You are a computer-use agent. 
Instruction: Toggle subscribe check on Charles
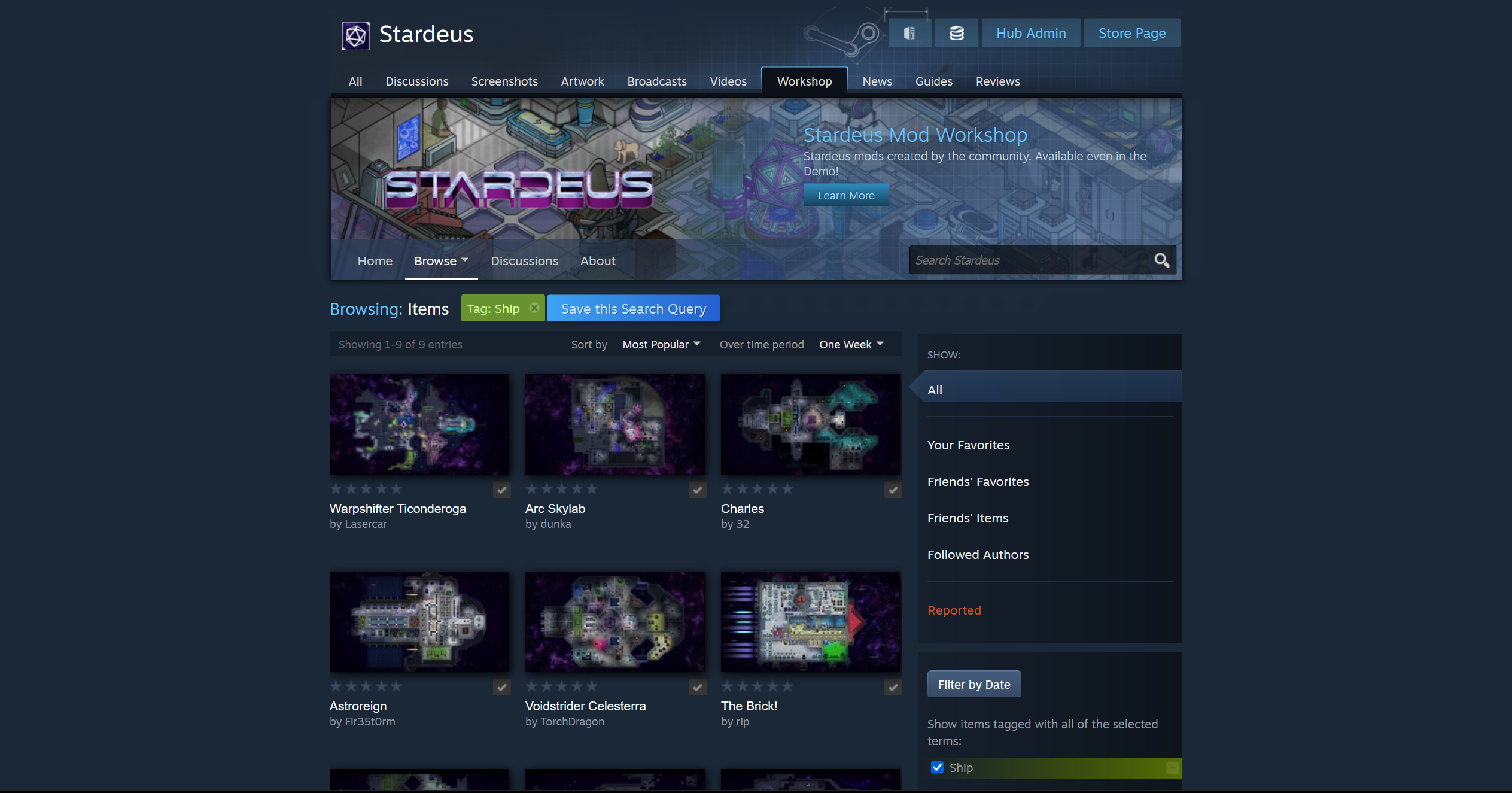[893, 490]
